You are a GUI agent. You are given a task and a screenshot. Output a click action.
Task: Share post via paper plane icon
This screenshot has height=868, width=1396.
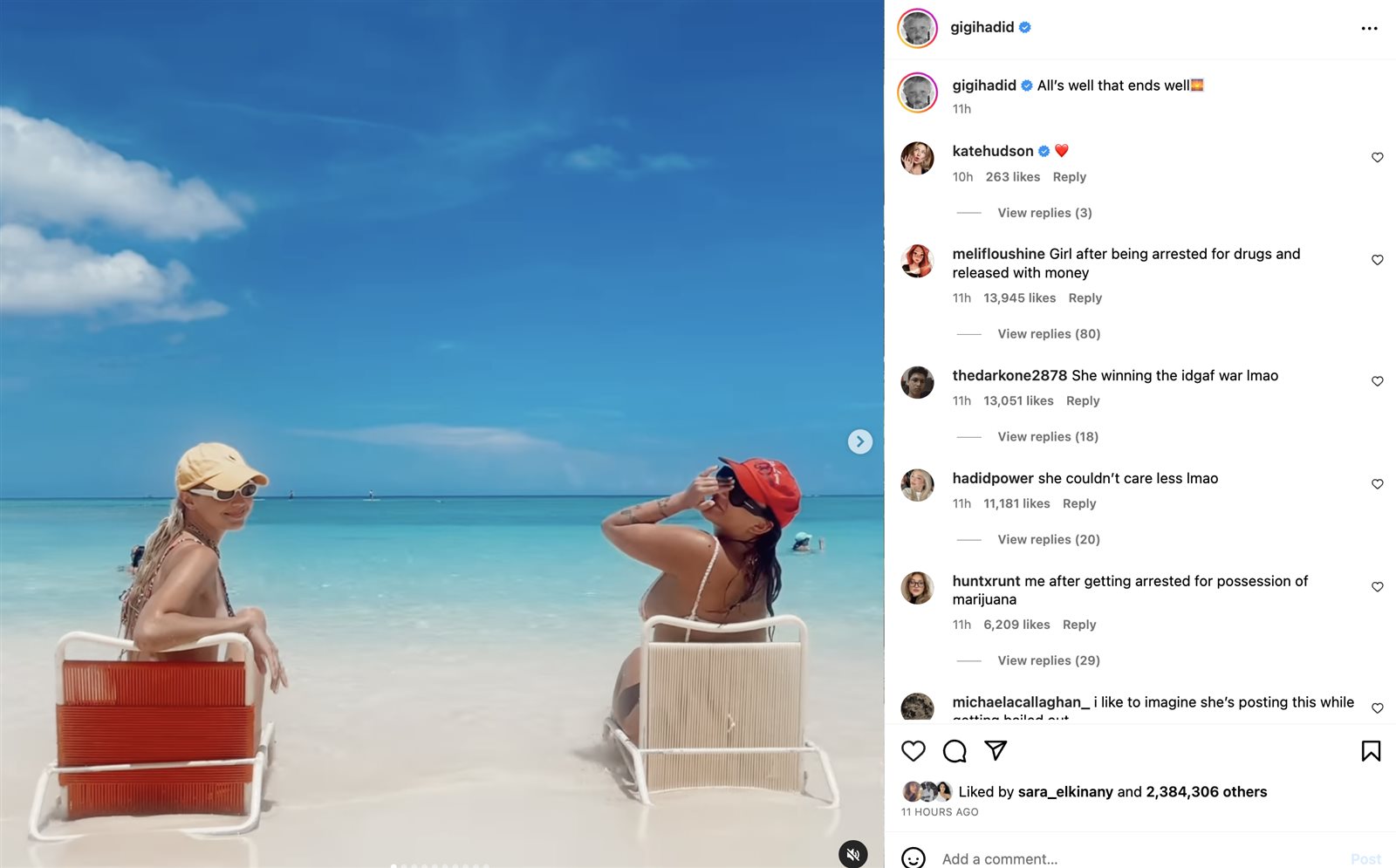(996, 750)
